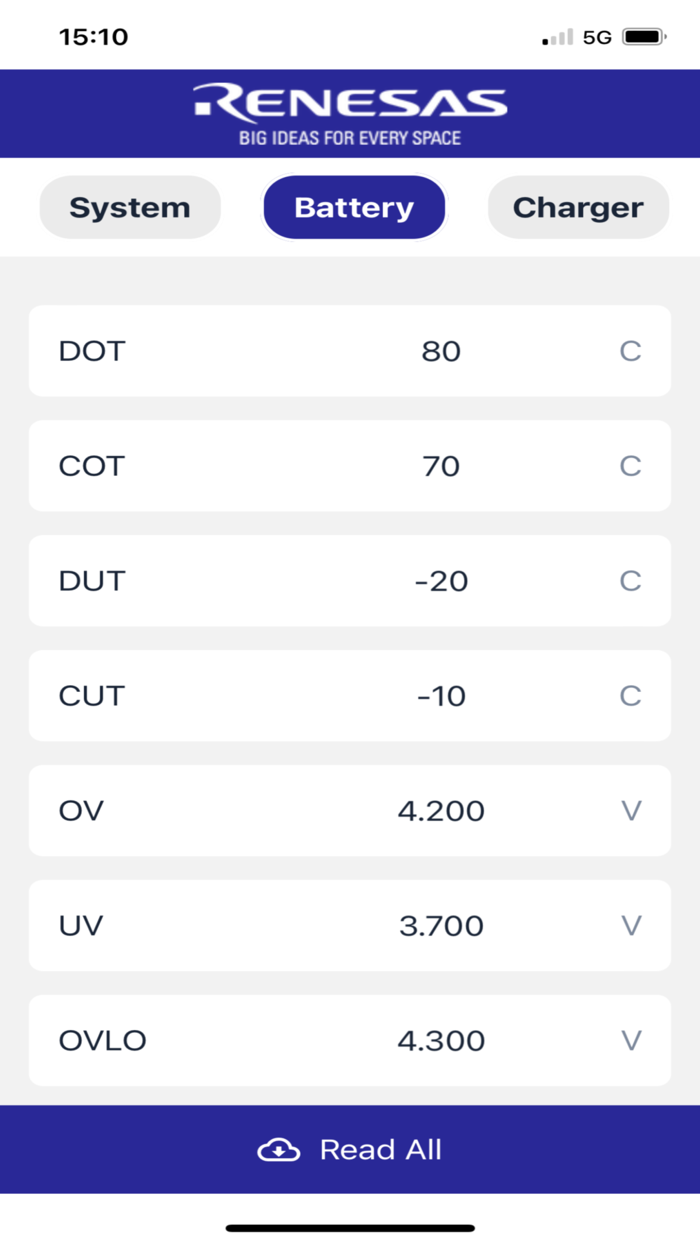
Task: Select the DUT parameter row
Action: (349, 581)
